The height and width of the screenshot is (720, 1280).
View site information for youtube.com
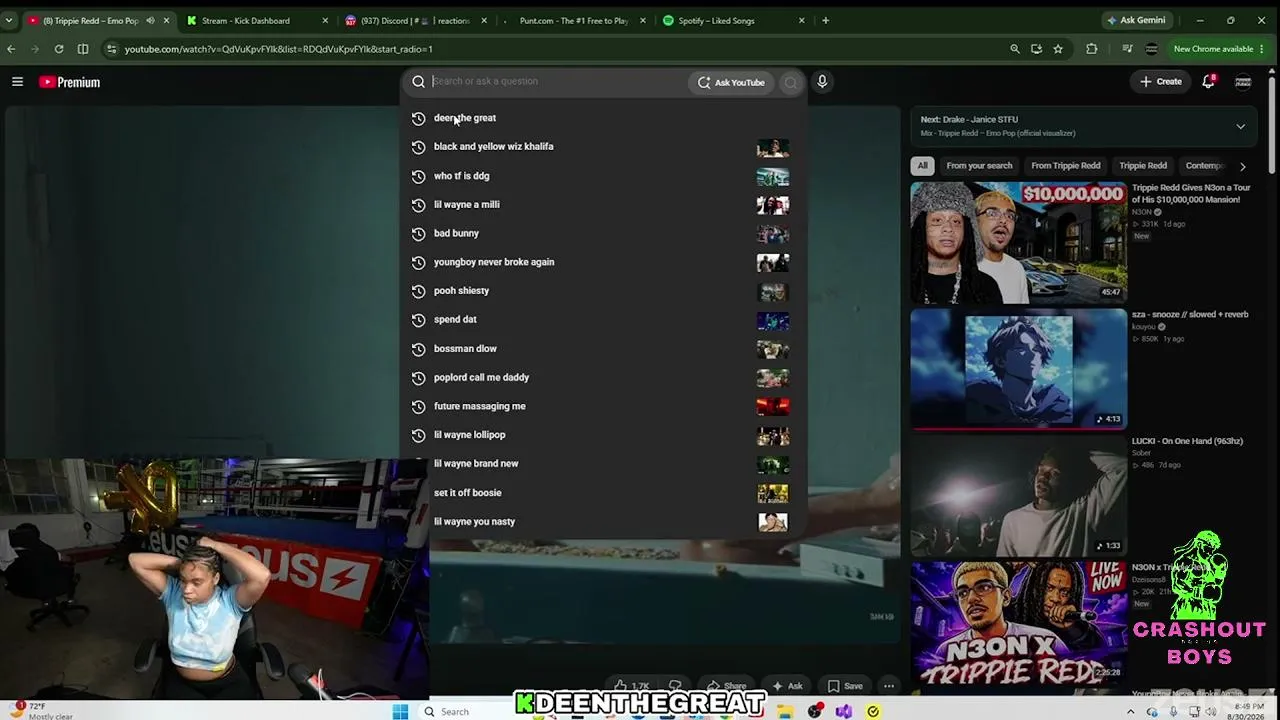[111, 48]
